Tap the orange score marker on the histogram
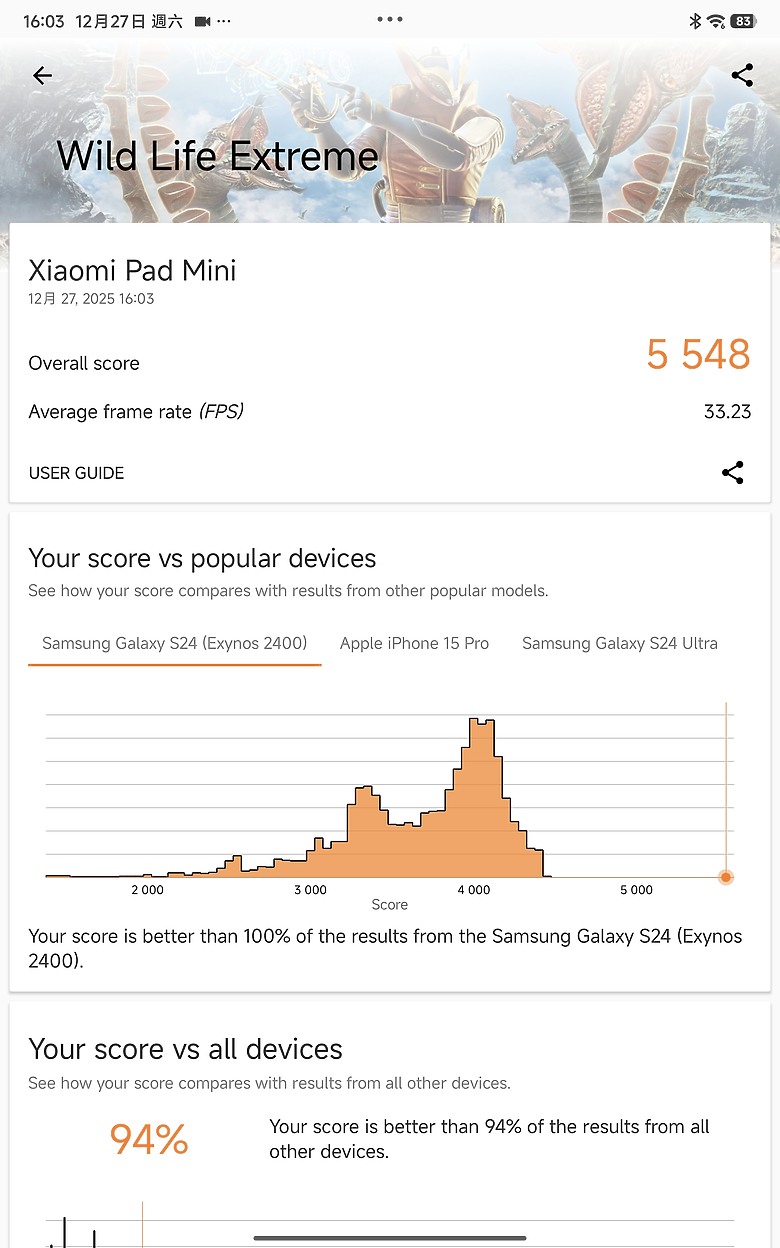This screenshot has width=780, height=1248. 725,877
